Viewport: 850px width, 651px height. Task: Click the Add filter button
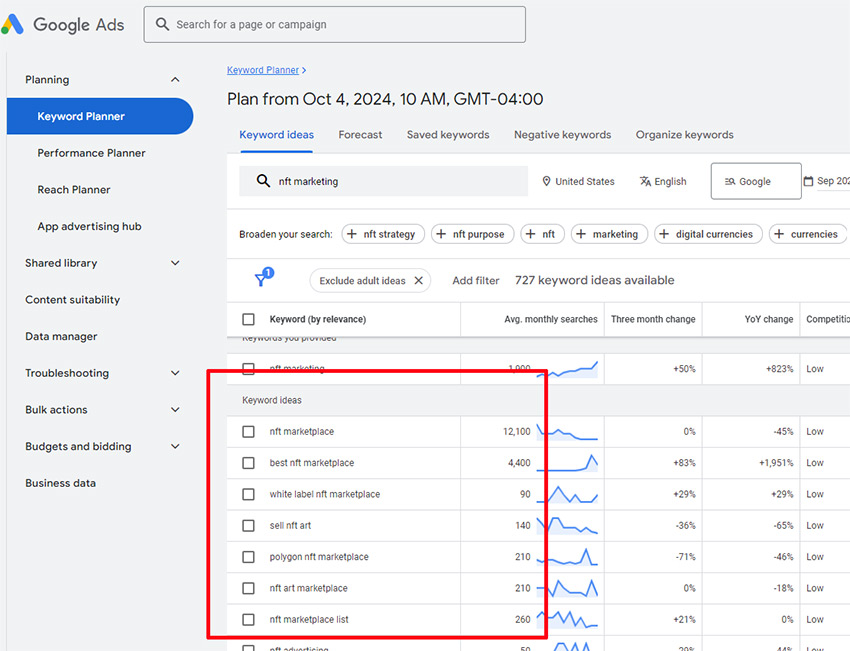tap(475, 280)
